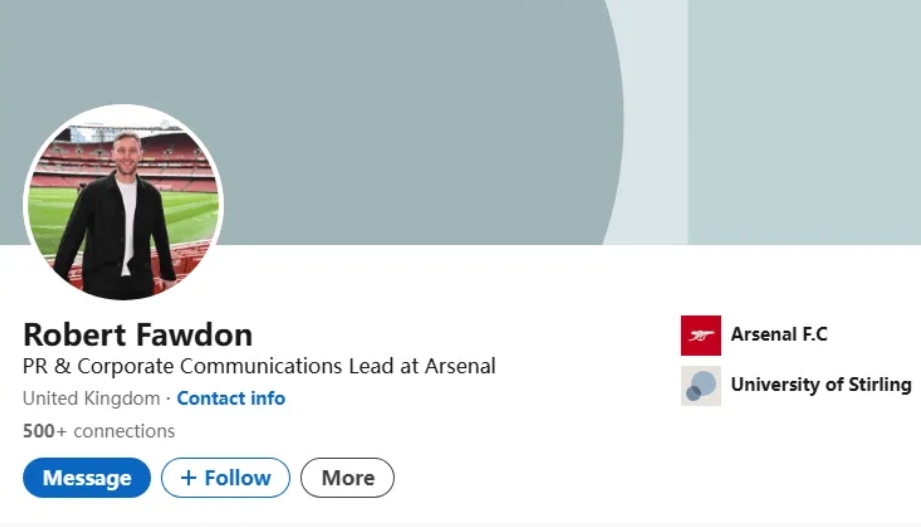The image size is (921, 527).
Task: Click the plus icon on Follow button
Action: pyautogui.click(x=188, y=478)
